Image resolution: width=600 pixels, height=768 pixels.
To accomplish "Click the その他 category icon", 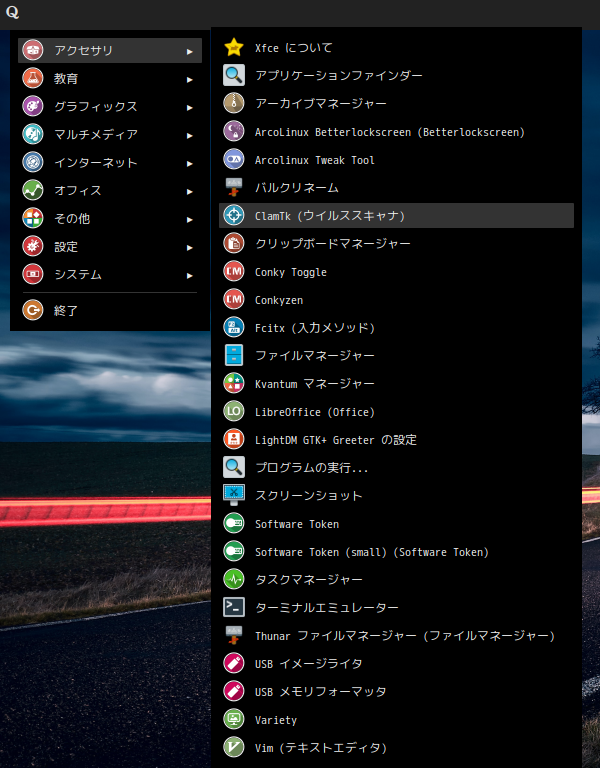I will click(x=33, y=218).
